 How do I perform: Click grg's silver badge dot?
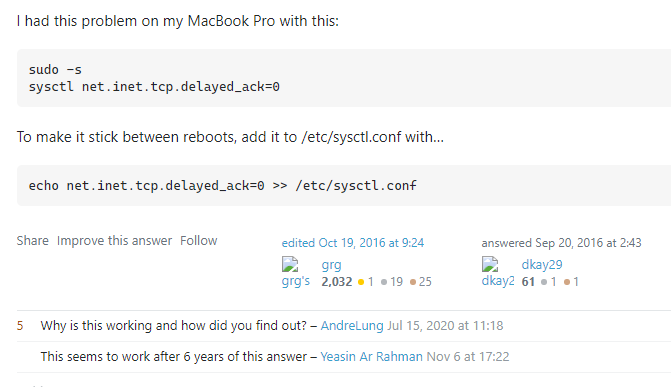pos(384,282)
